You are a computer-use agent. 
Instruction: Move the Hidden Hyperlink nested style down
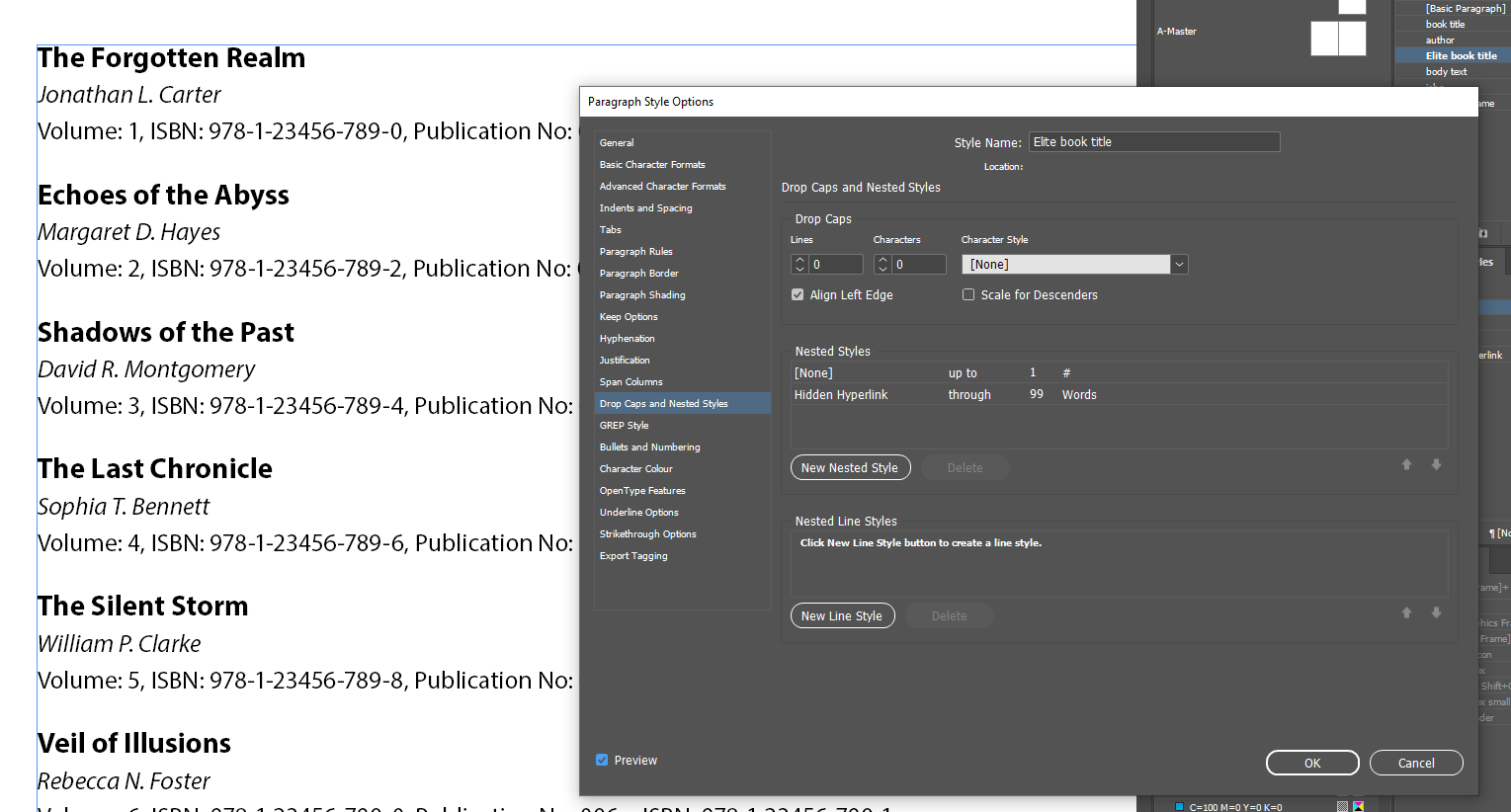(1435, 464)
